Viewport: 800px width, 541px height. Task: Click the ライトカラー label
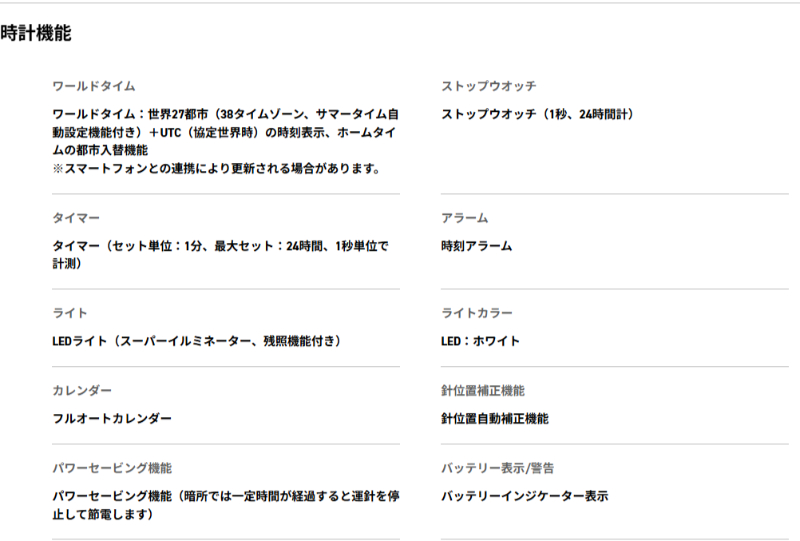(477, 313)
